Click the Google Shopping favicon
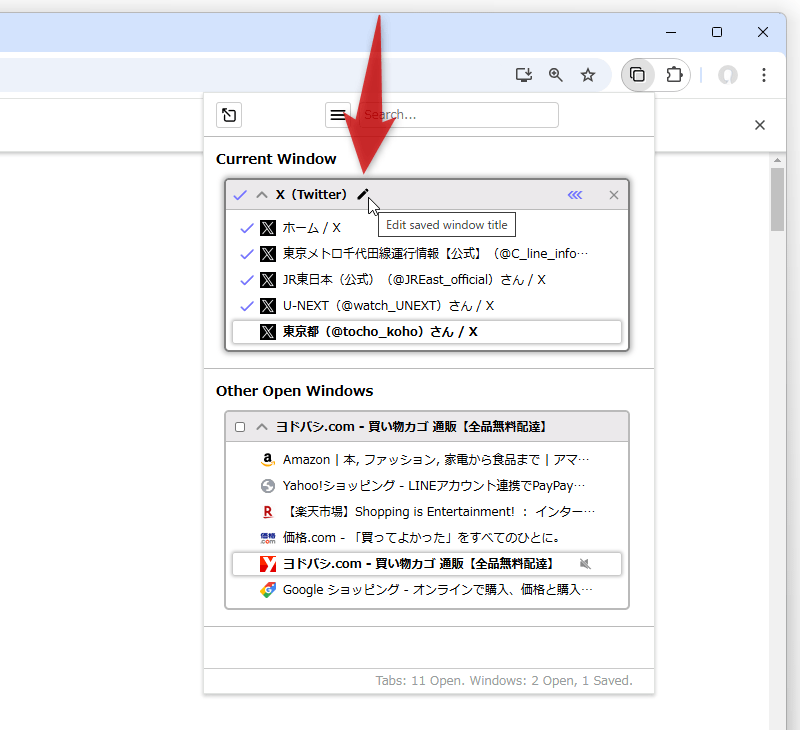Viewport: 800px width, 730px height. point(268,590)
